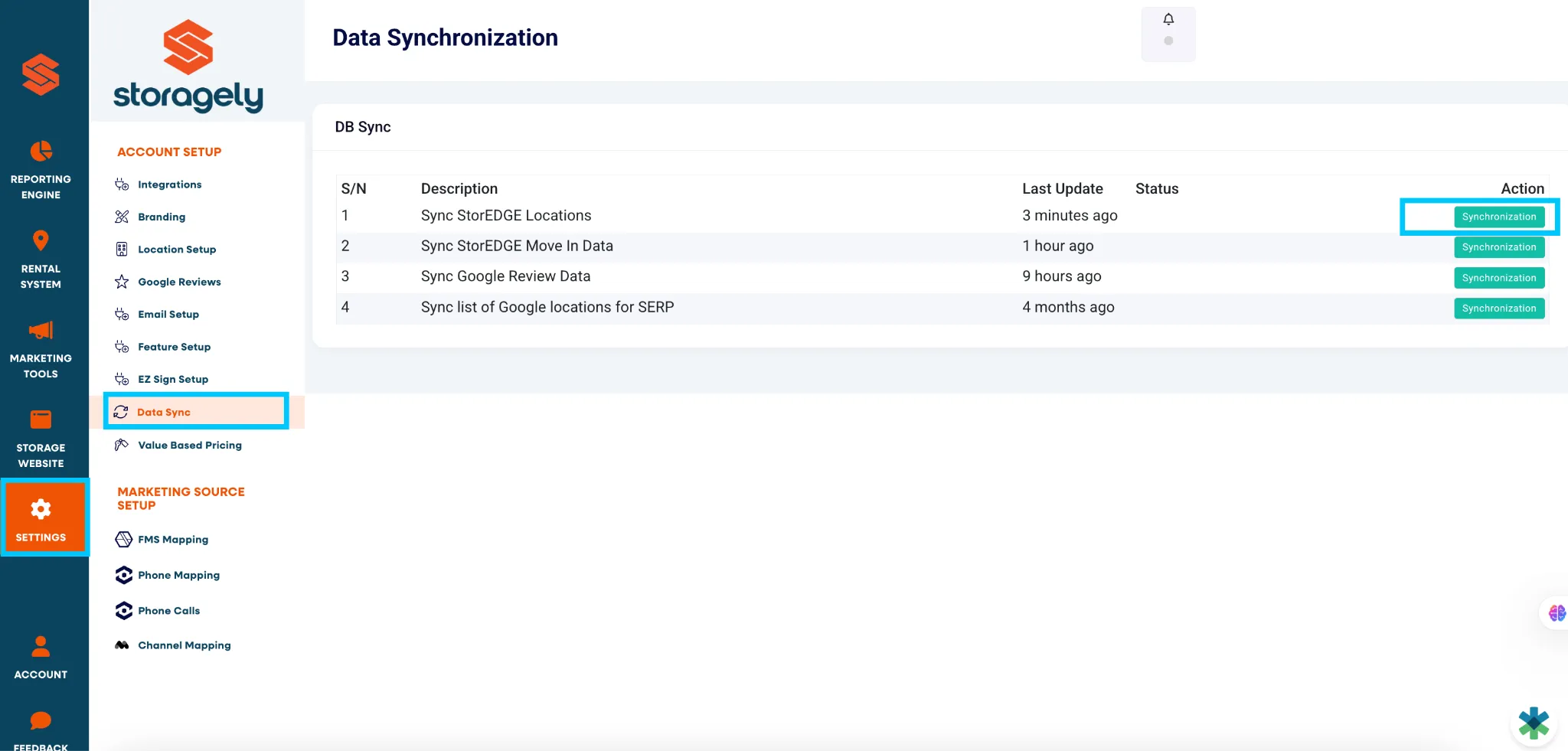The width and height of the screenshot is (1568, 751).
Task: Open Feature Setup page
Action: [174, 347]
